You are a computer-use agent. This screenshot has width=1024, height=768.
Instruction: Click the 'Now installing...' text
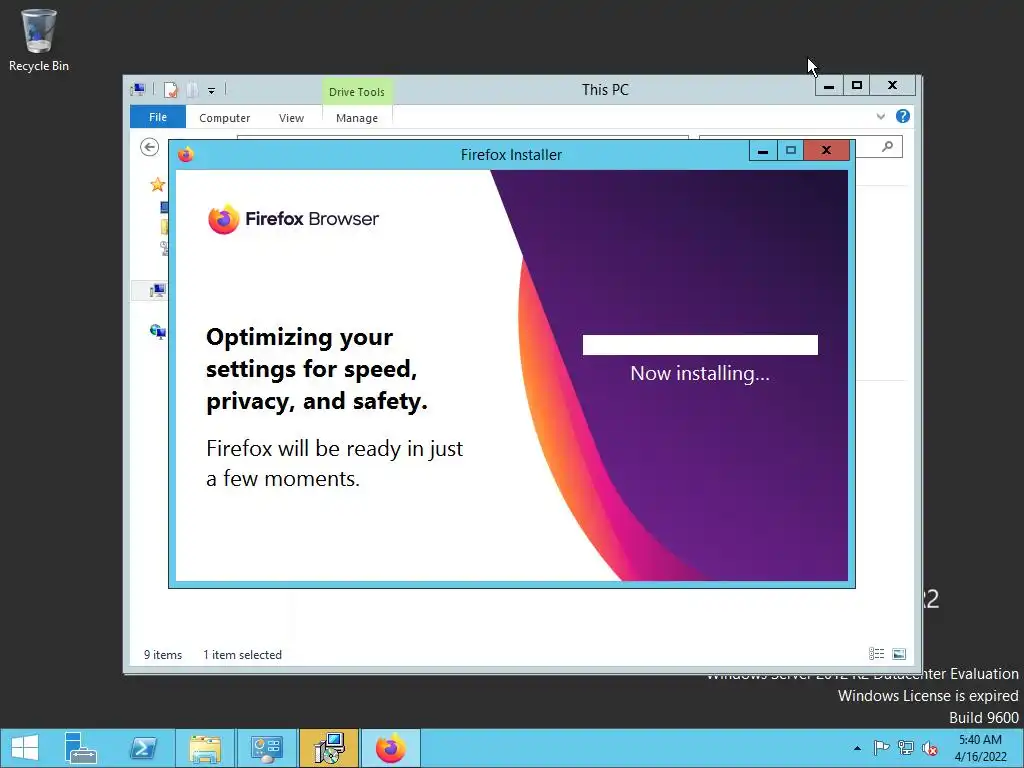700,374
